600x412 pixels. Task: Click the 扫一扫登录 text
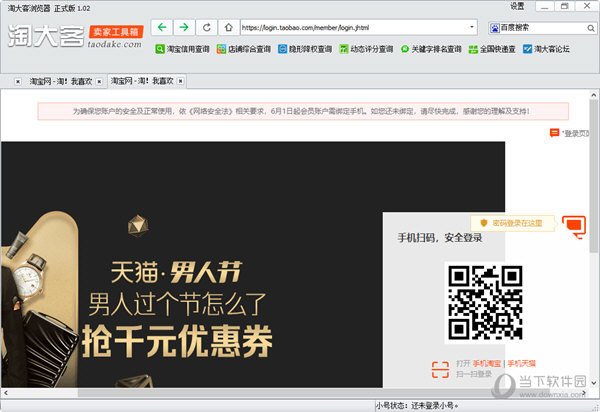pyautogui.click(x=474, y=374)
